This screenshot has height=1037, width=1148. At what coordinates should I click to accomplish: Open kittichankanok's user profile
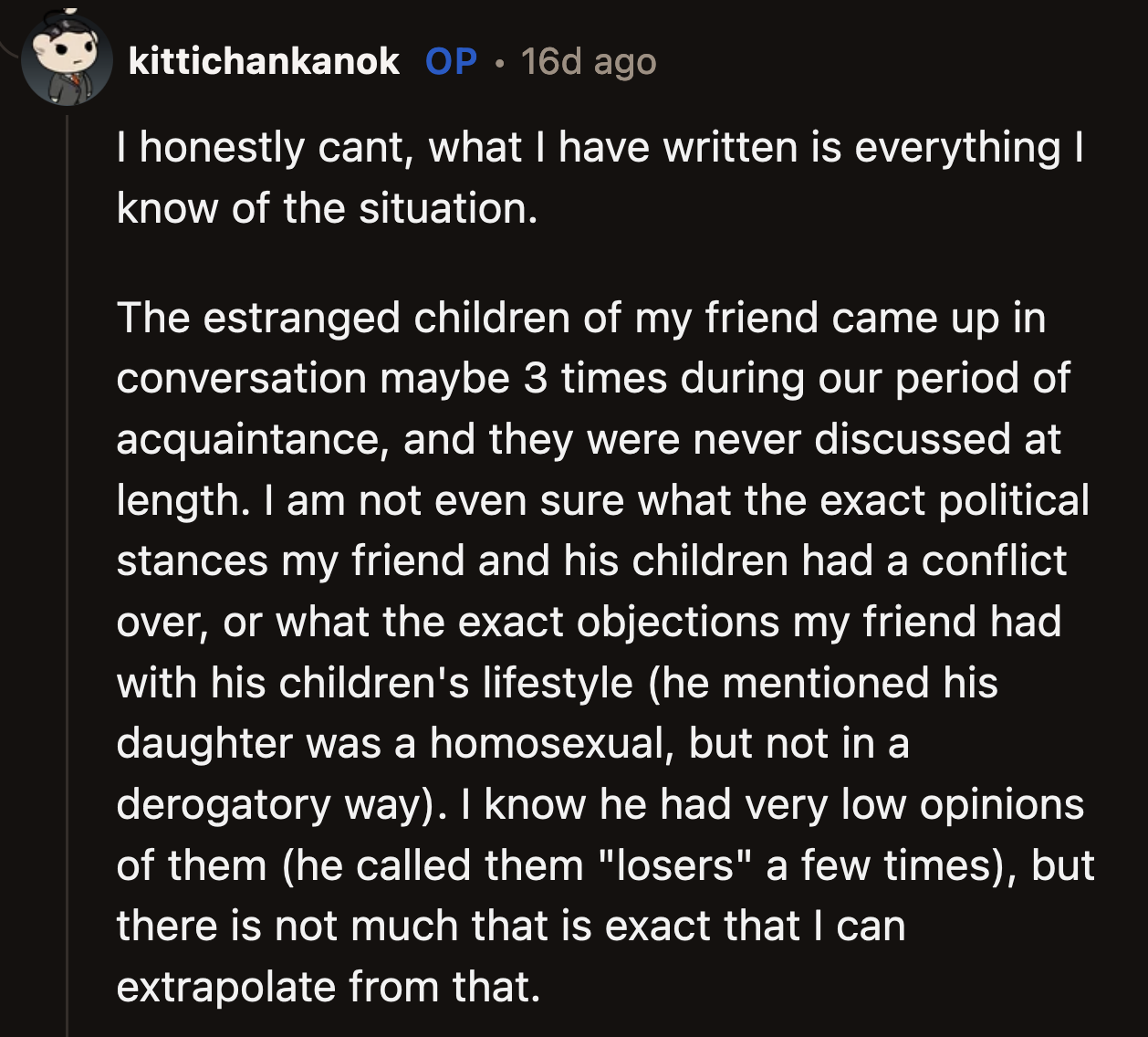pos(263,62)
